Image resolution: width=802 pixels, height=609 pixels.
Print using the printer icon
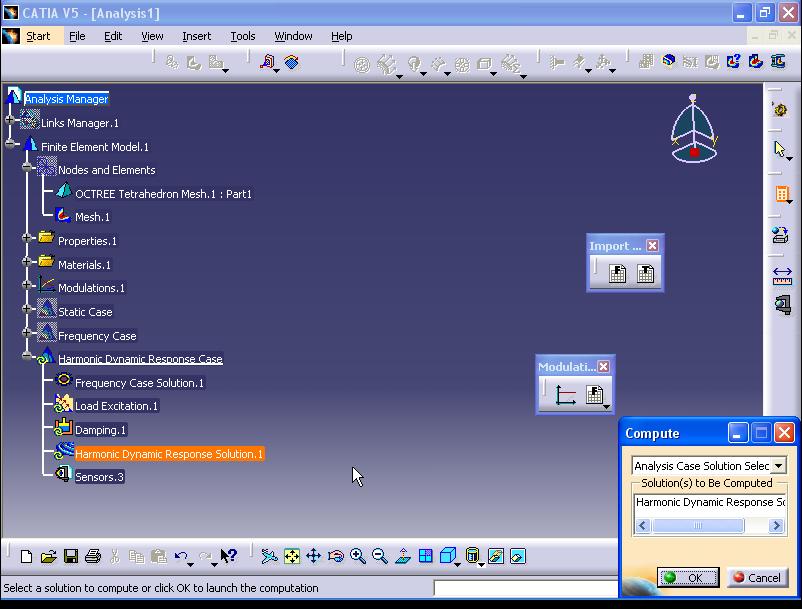tap(93, 556)
